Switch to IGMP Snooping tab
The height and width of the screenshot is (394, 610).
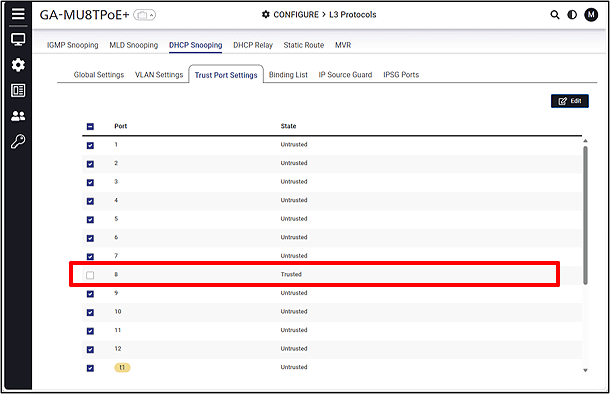(x=73, y=45)
